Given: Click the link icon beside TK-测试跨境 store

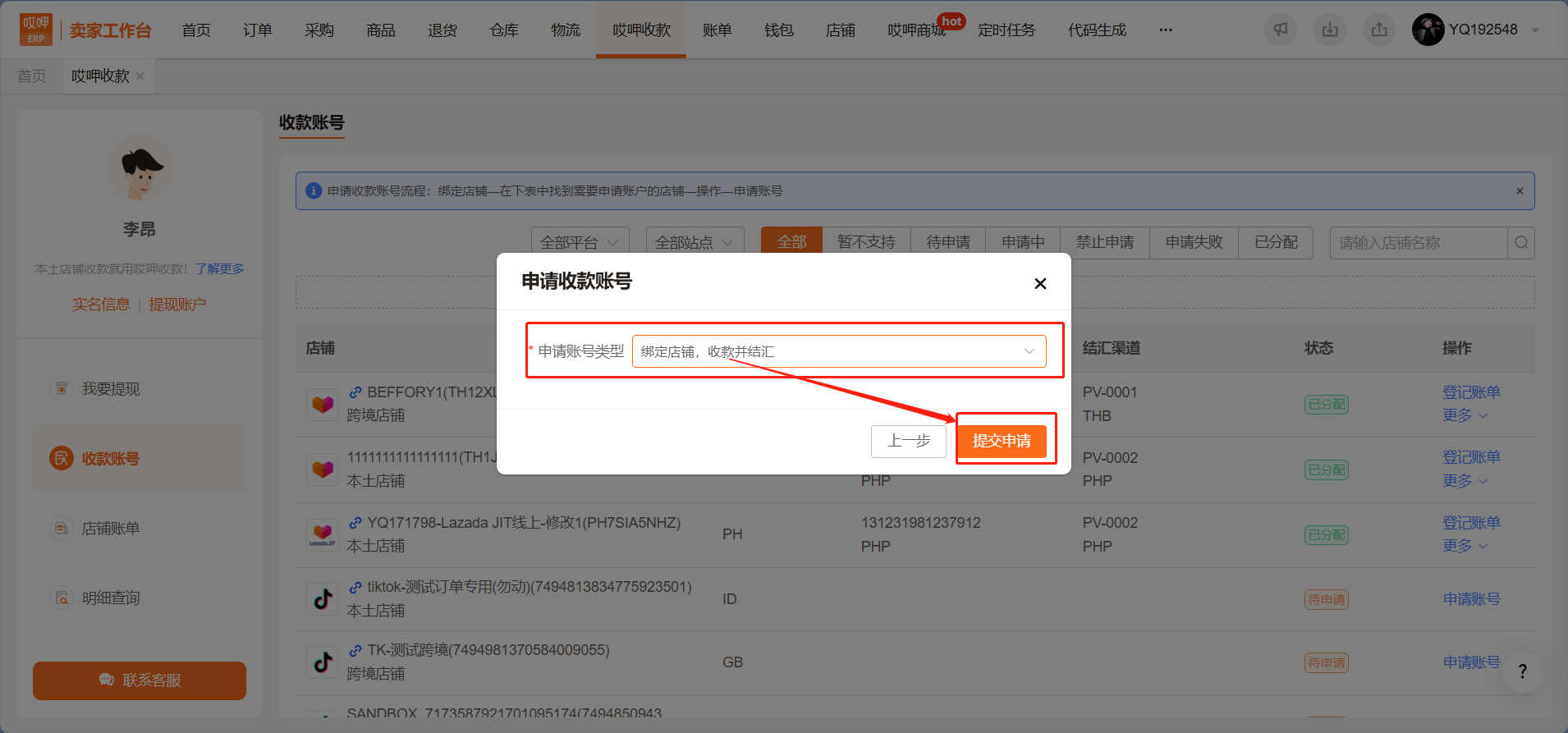Looking at the screenshot, I should 355,650.
